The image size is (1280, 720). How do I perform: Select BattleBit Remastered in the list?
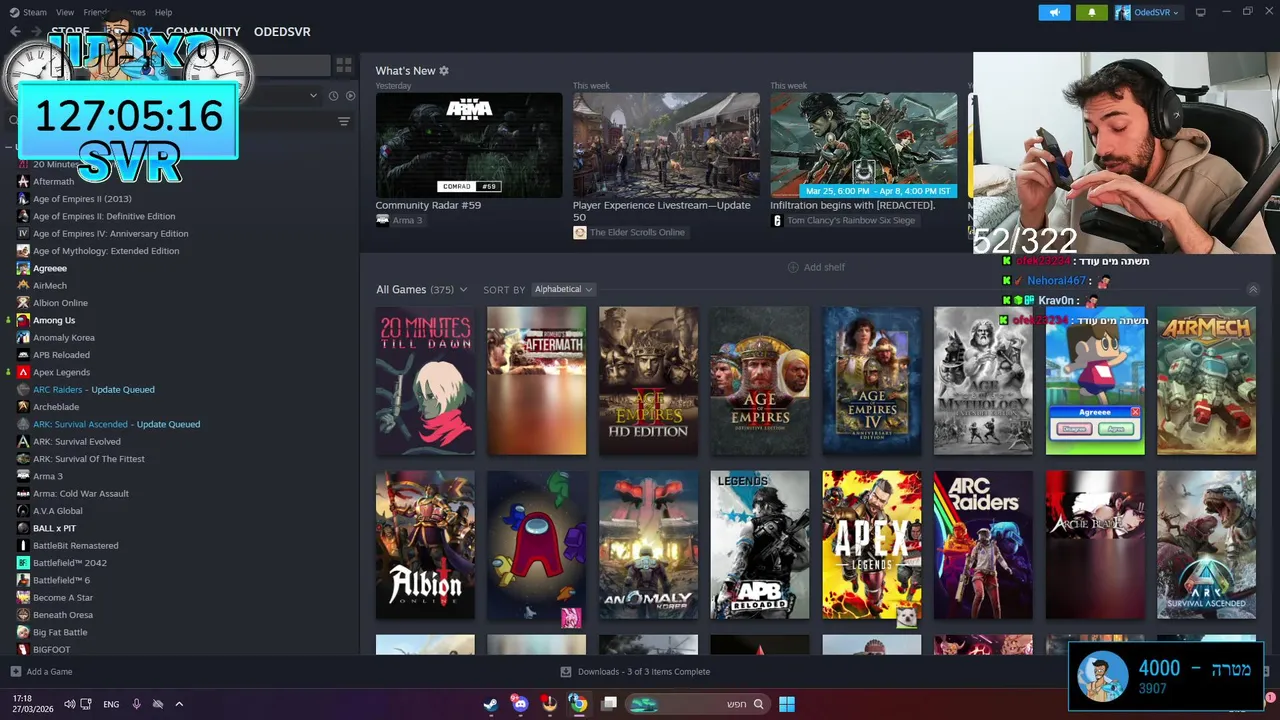click(76, 545)
